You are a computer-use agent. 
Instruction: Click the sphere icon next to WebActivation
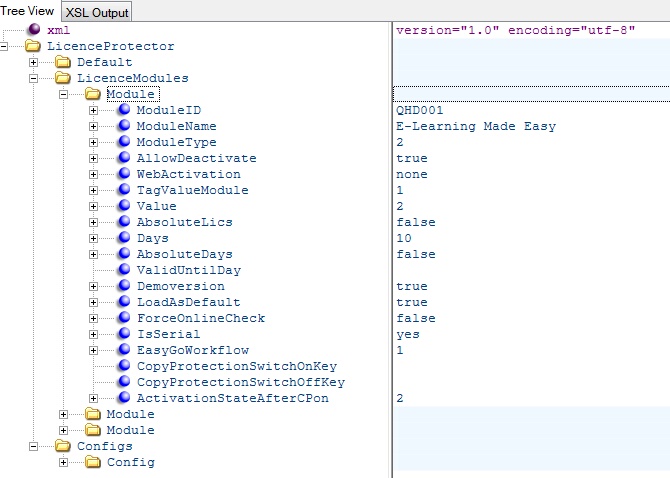click(x=124, y=174)
